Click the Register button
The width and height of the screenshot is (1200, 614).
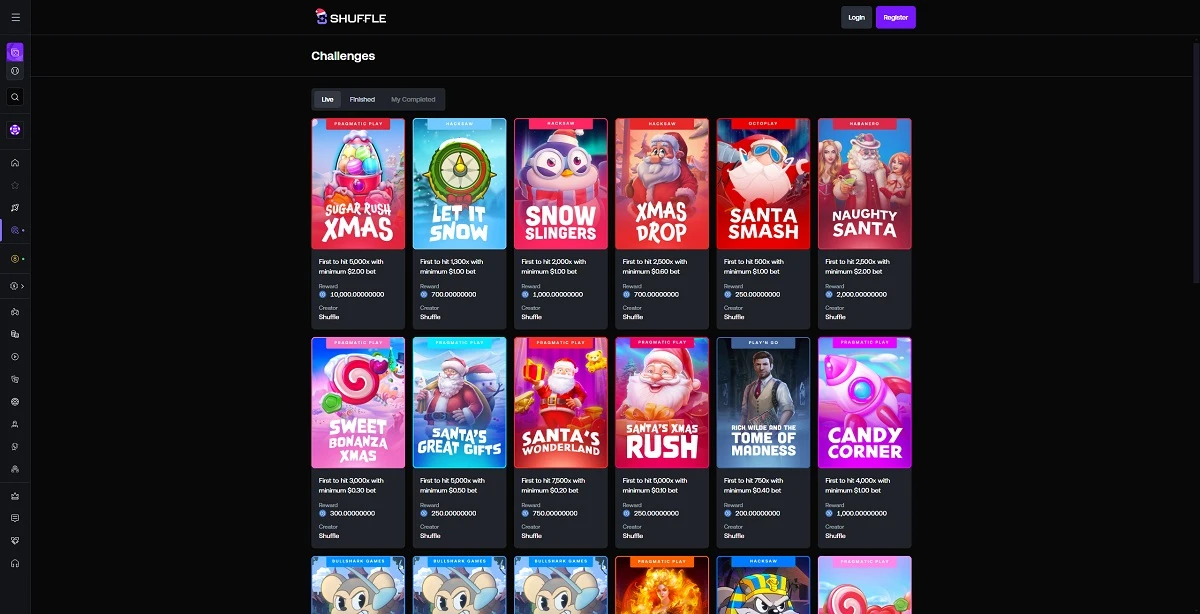click(896, 17)
